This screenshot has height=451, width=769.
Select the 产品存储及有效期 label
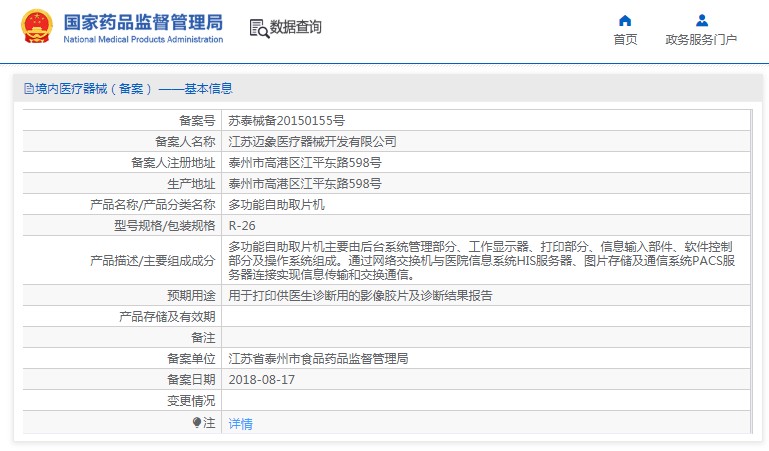click(x=167, y=316)
